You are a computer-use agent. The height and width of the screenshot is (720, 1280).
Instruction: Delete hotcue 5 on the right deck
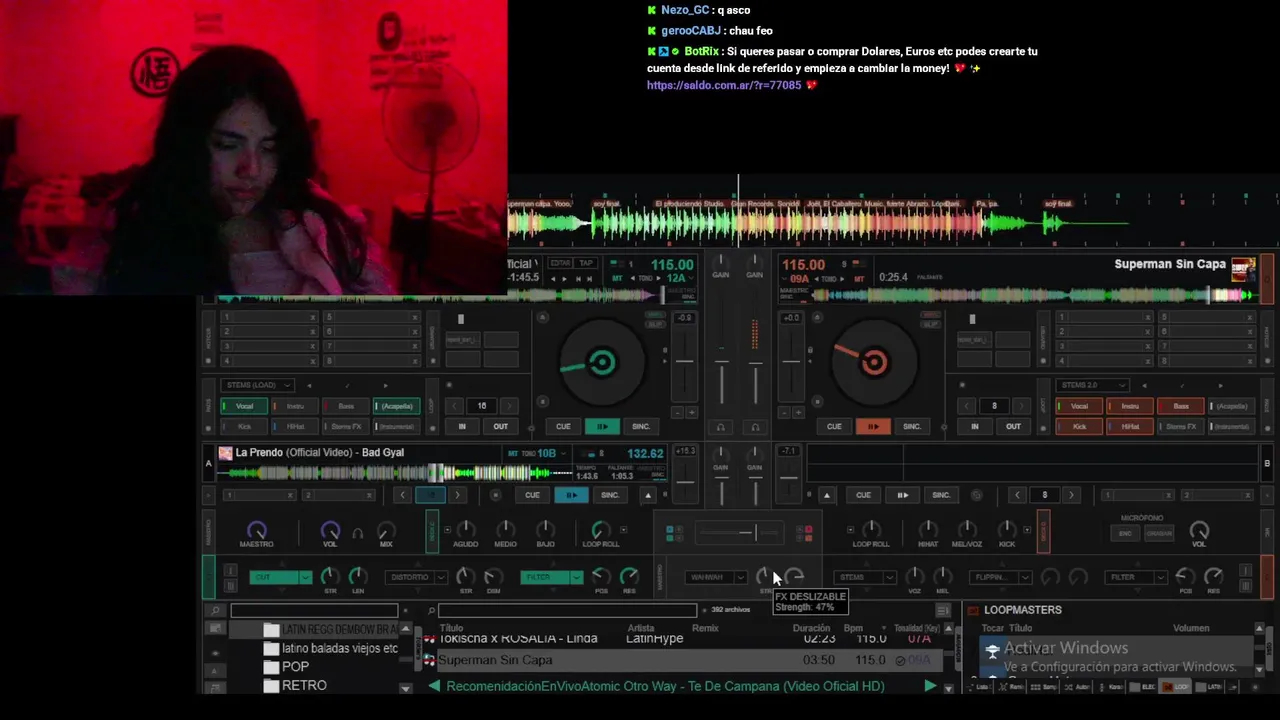pyautogui.click(x=1249, y=318)
